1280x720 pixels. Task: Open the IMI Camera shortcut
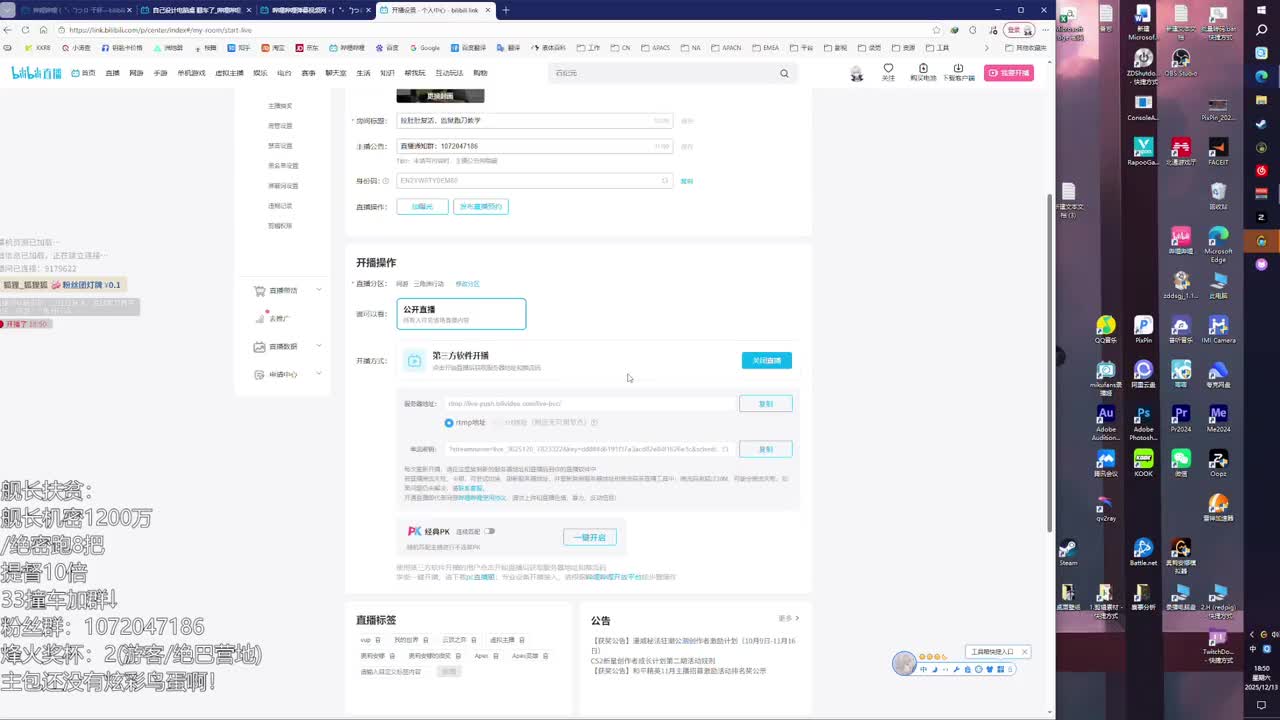click(x=1218, y=329)
